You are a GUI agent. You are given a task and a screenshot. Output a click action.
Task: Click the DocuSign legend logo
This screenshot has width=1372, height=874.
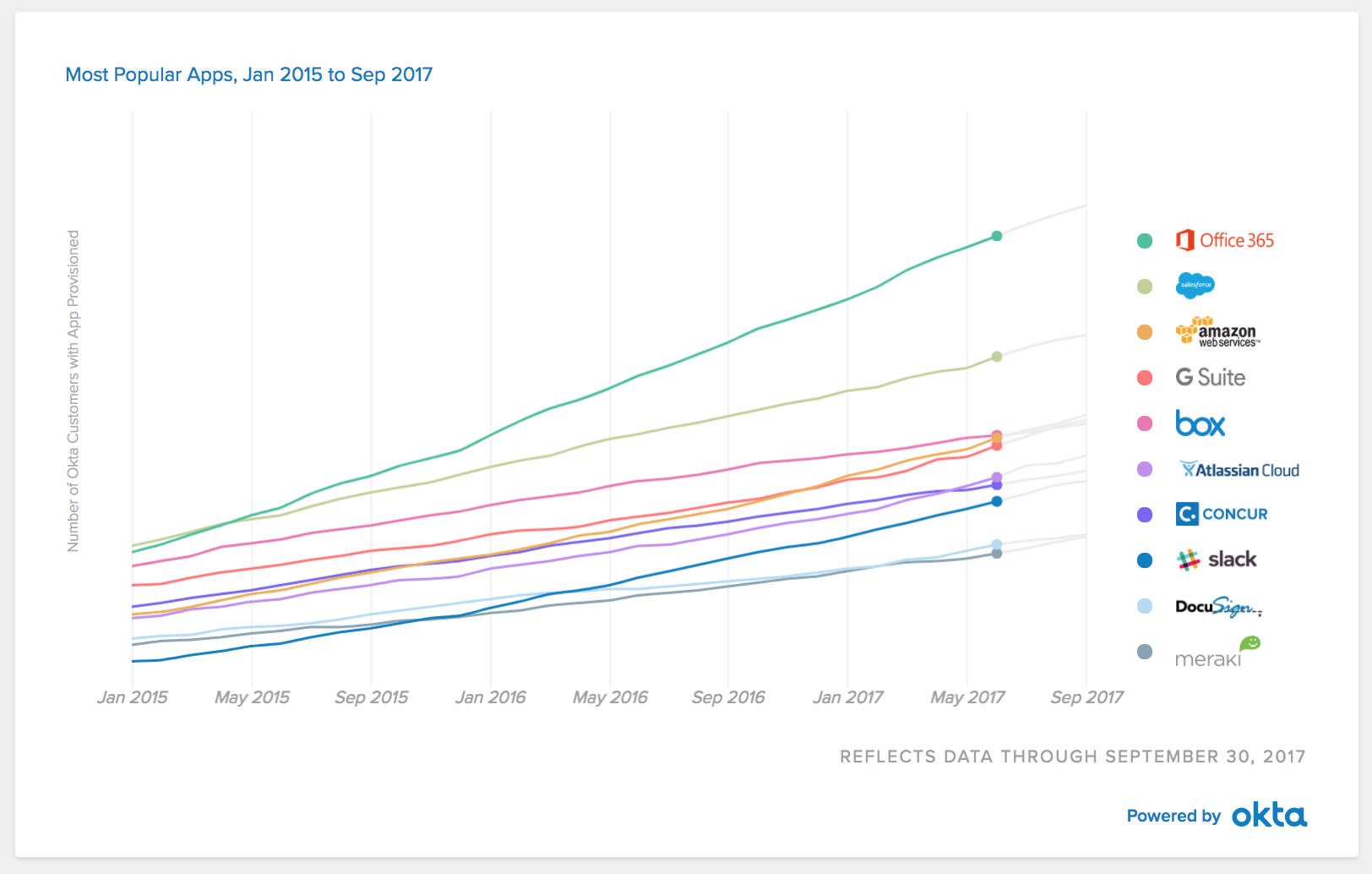pos(1218,607)
